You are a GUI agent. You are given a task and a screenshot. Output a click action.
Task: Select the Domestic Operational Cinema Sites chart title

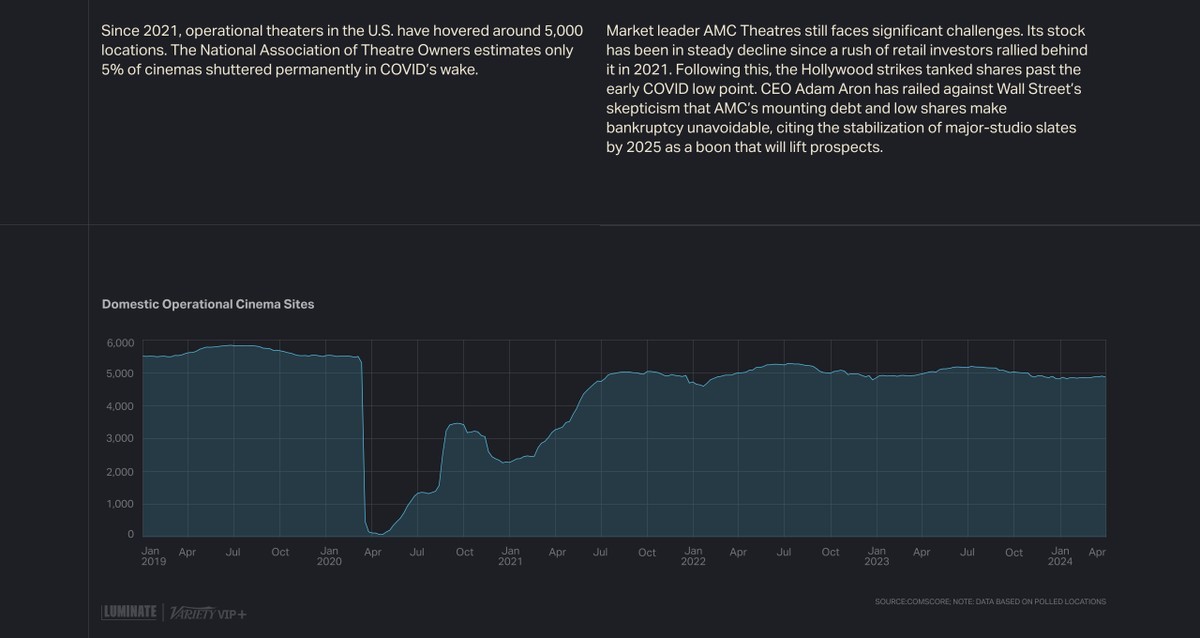(208, 304)
